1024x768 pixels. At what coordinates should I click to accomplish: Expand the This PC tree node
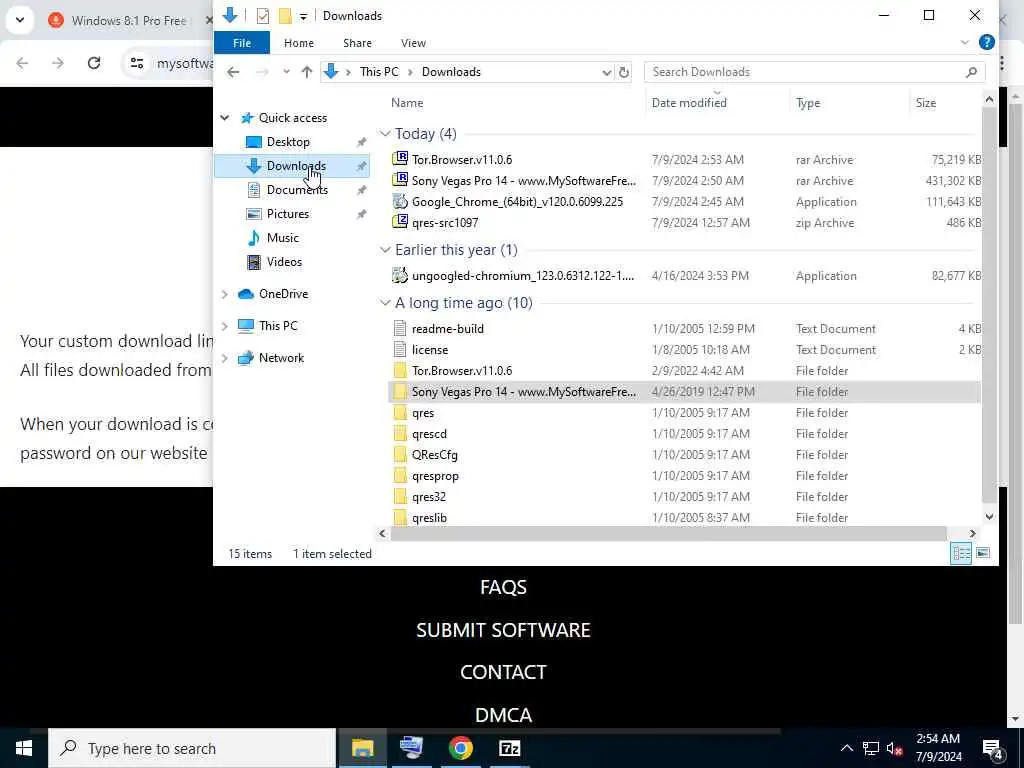[225, 326]
